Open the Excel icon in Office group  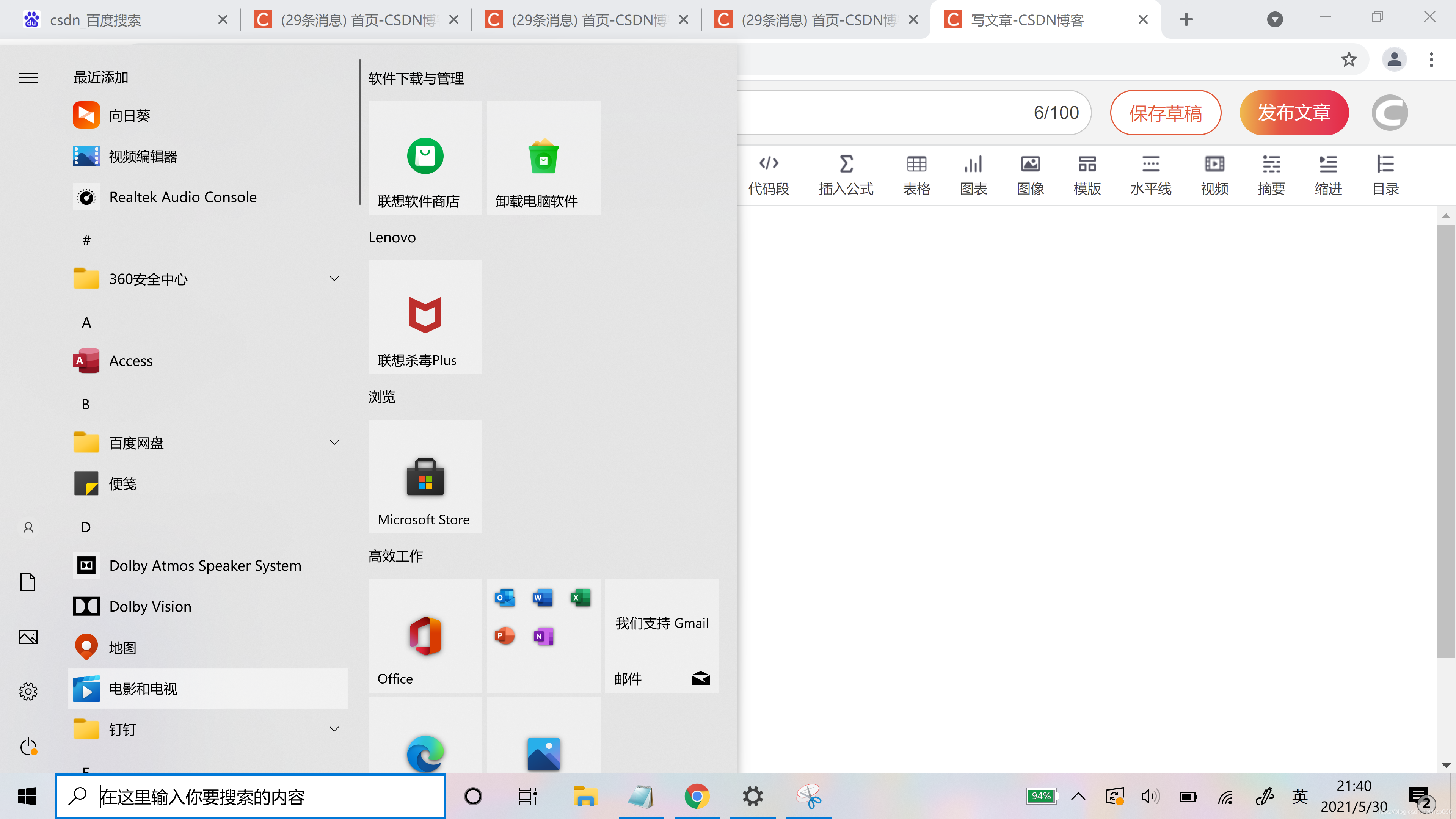(x=581, y=598)
